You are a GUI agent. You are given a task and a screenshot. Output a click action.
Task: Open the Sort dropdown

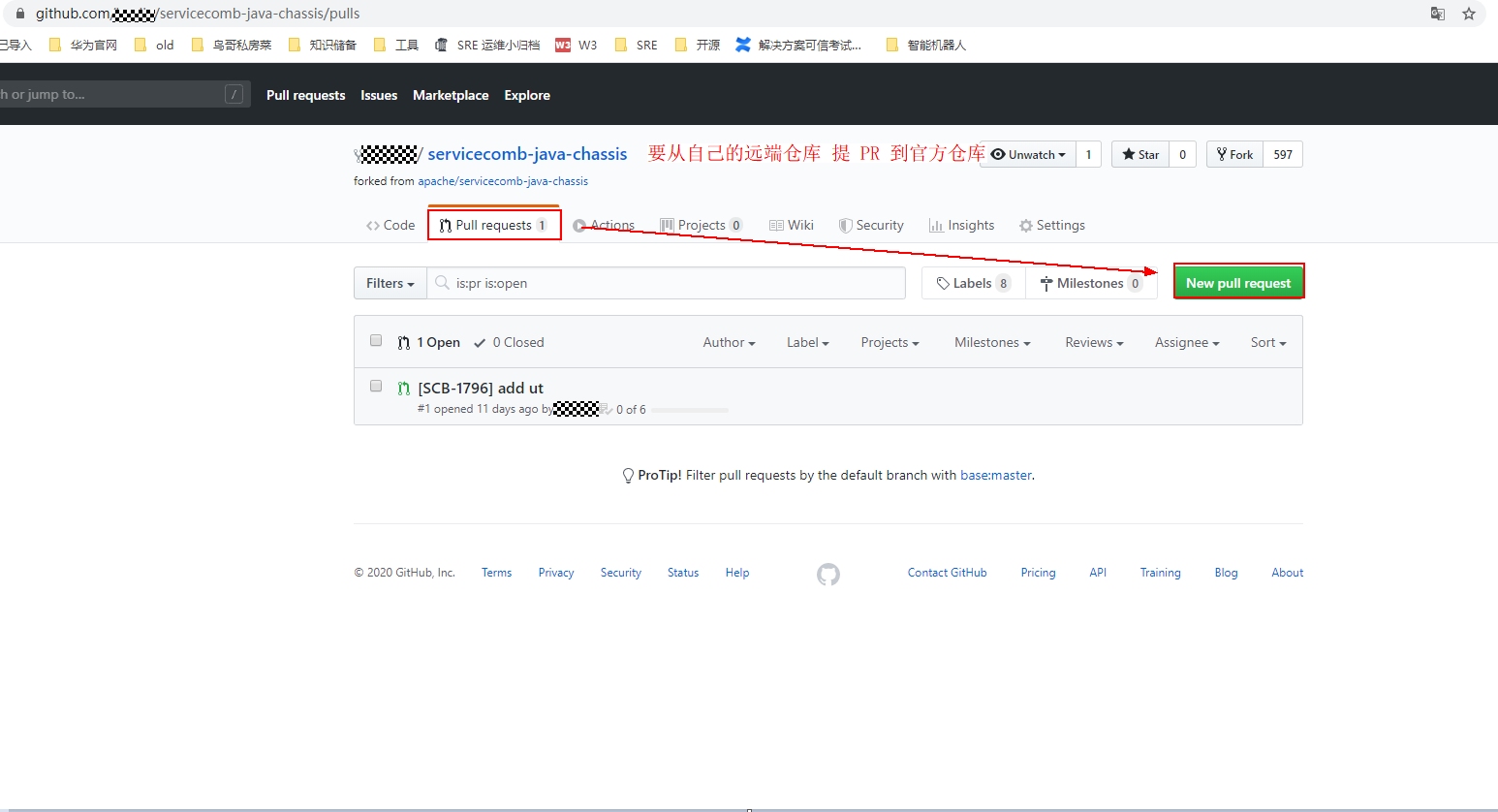pos(1268,342)
